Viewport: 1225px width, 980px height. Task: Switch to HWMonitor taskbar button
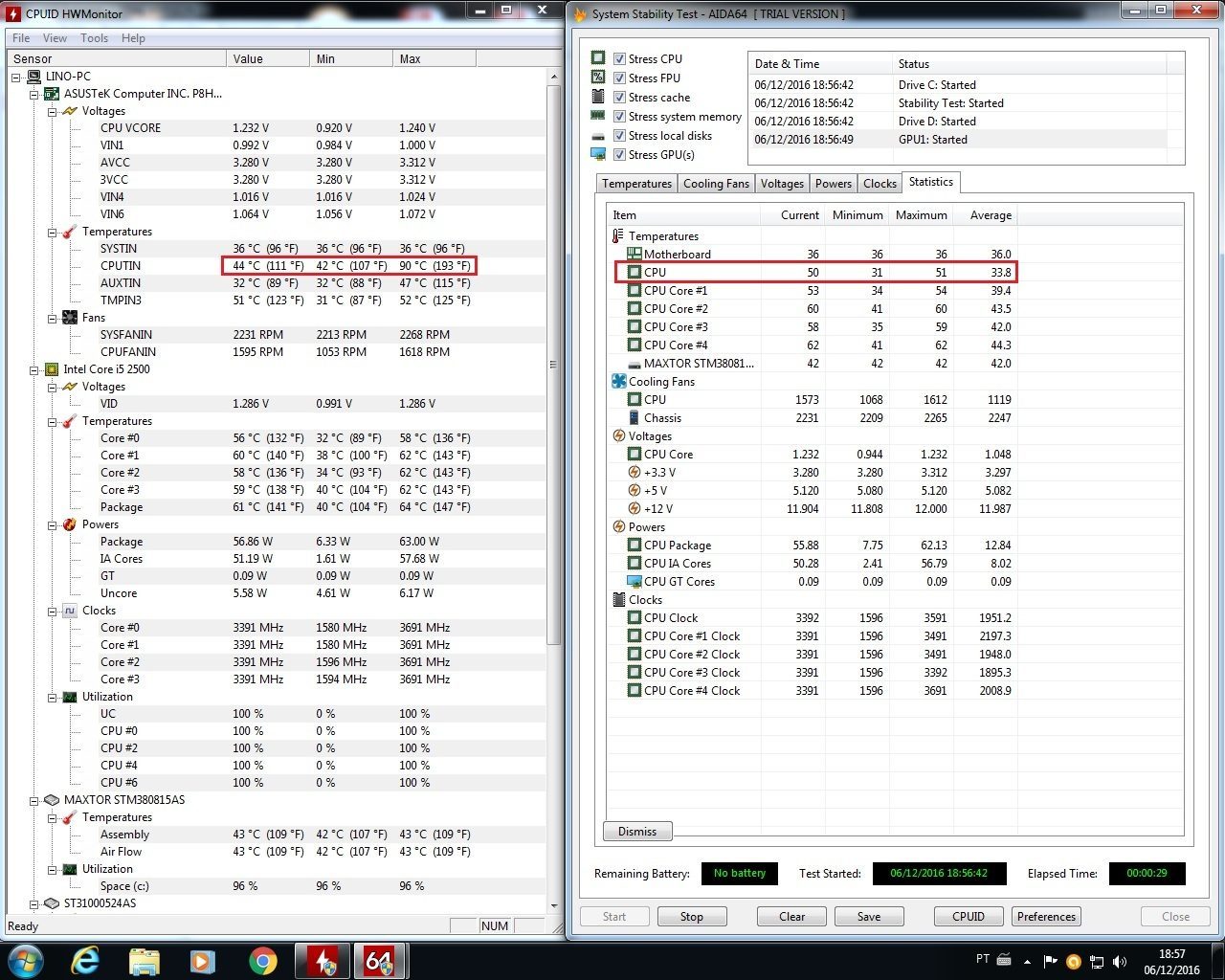322,960
